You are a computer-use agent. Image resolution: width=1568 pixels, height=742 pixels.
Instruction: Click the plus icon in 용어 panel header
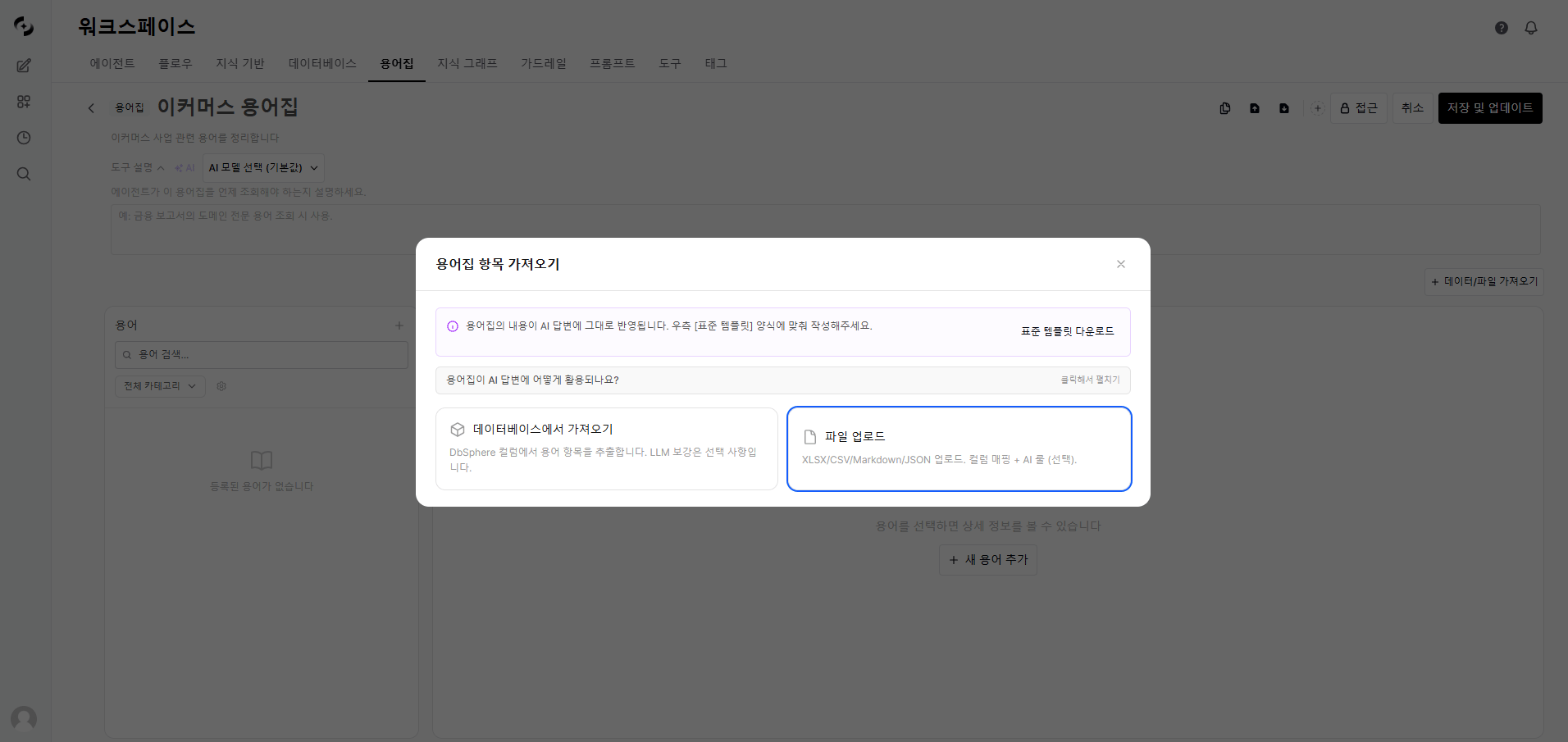pos(399,325)
